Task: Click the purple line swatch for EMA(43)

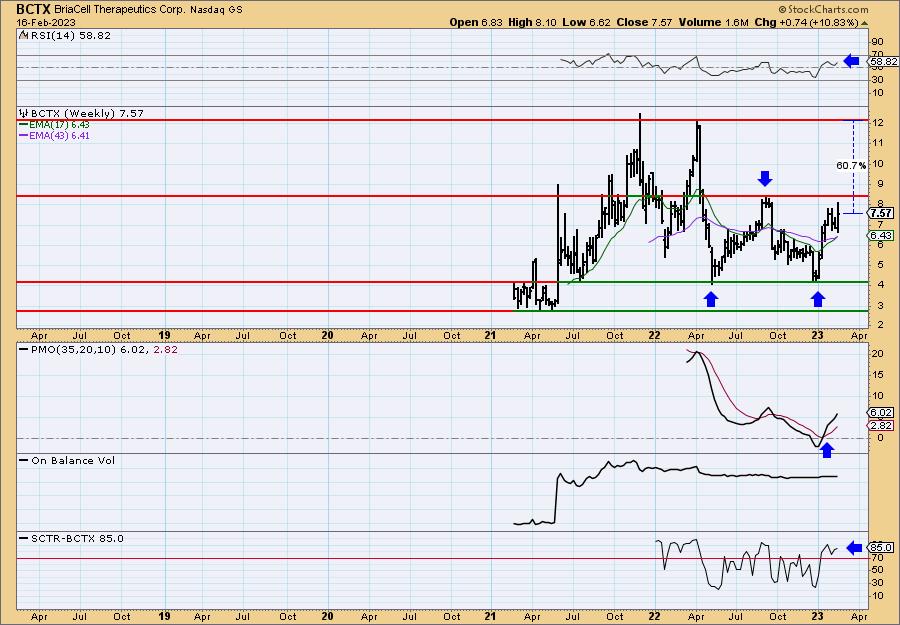Action: [24, 135]
